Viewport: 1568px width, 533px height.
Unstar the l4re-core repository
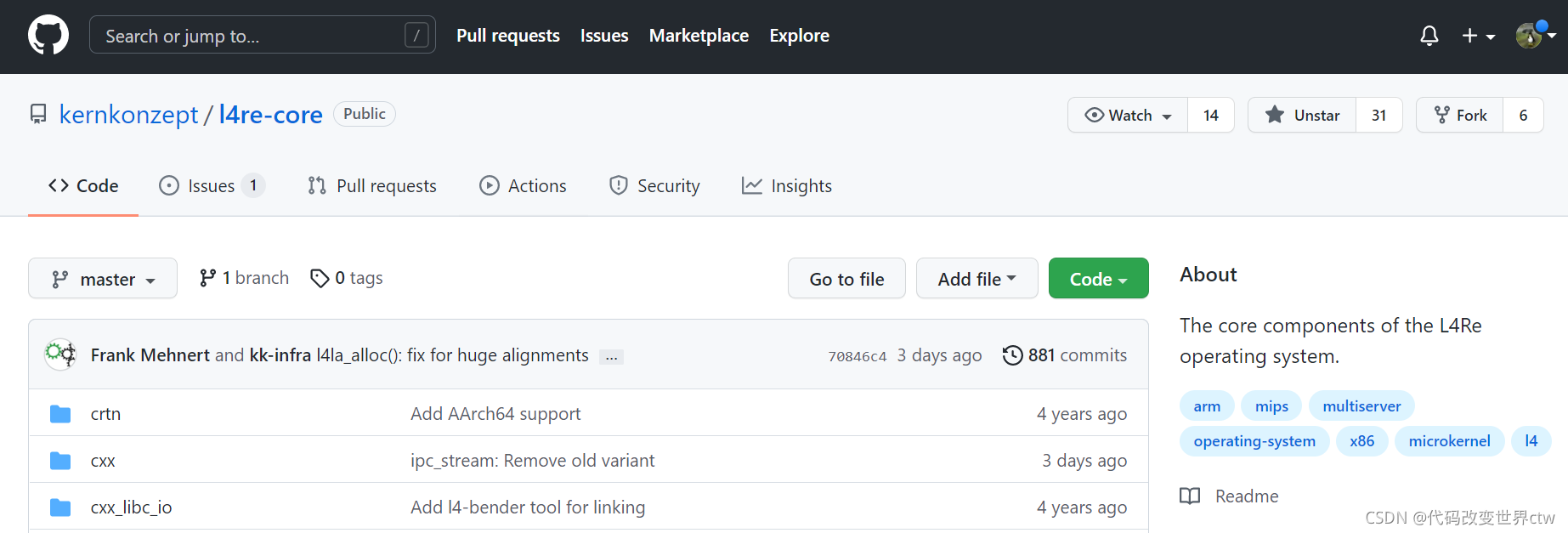point(1302,115)
